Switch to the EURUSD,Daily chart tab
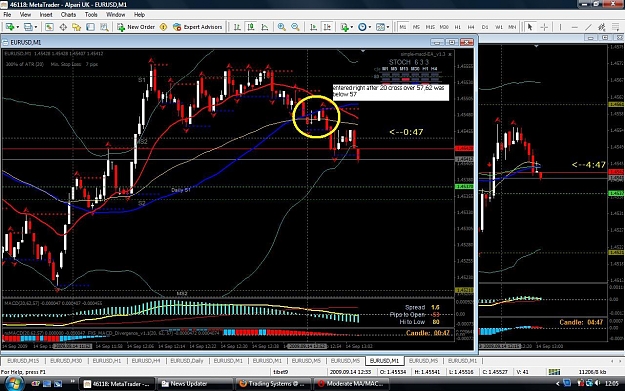The height and width of the screenshot is (391, 625). tap(187, 361)
